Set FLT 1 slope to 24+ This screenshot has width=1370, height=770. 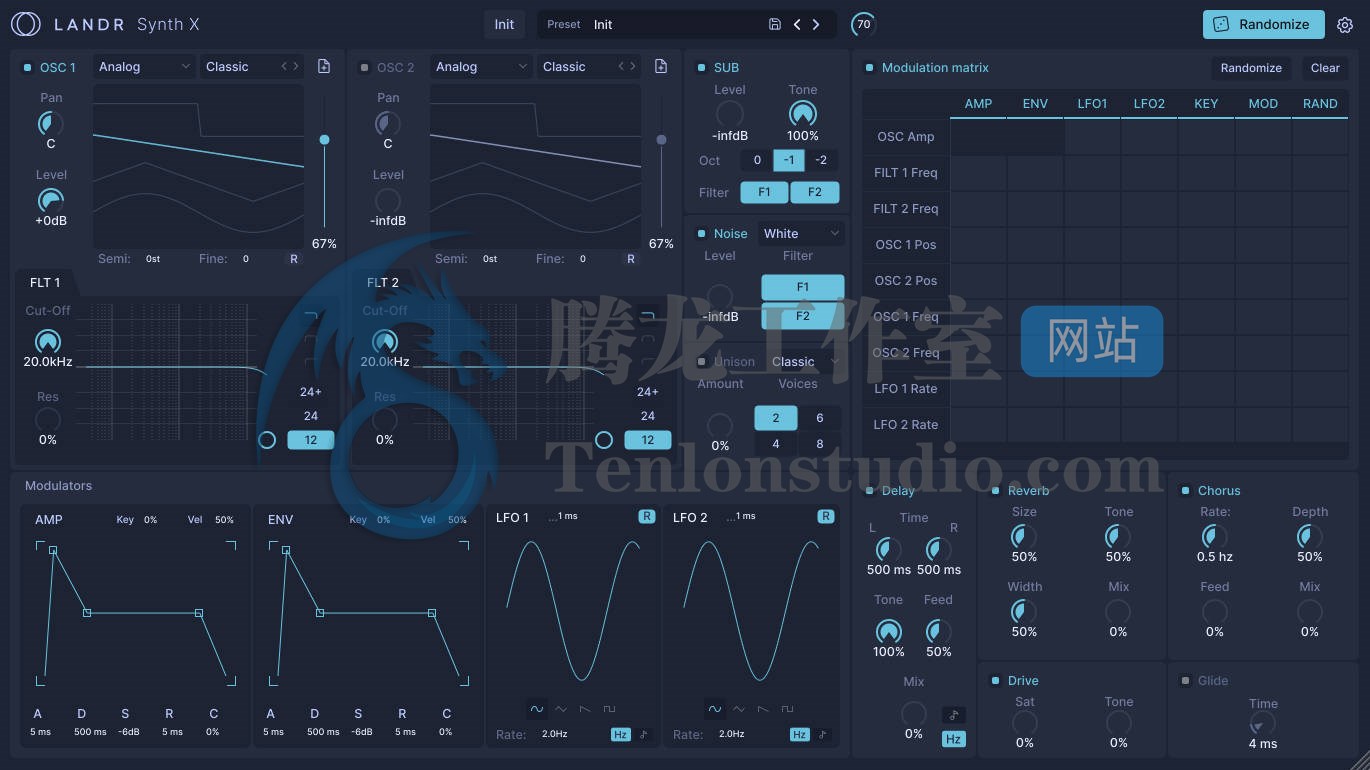click(x=311, y=392)
